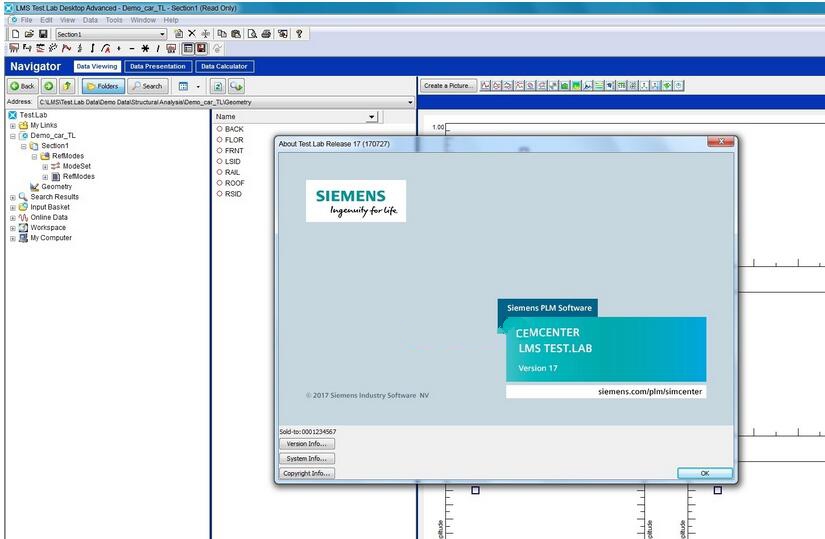Toggle the pressed red disk button in second toolbar
The height and width of the screenshot is (539, 825).
(201, 48)
